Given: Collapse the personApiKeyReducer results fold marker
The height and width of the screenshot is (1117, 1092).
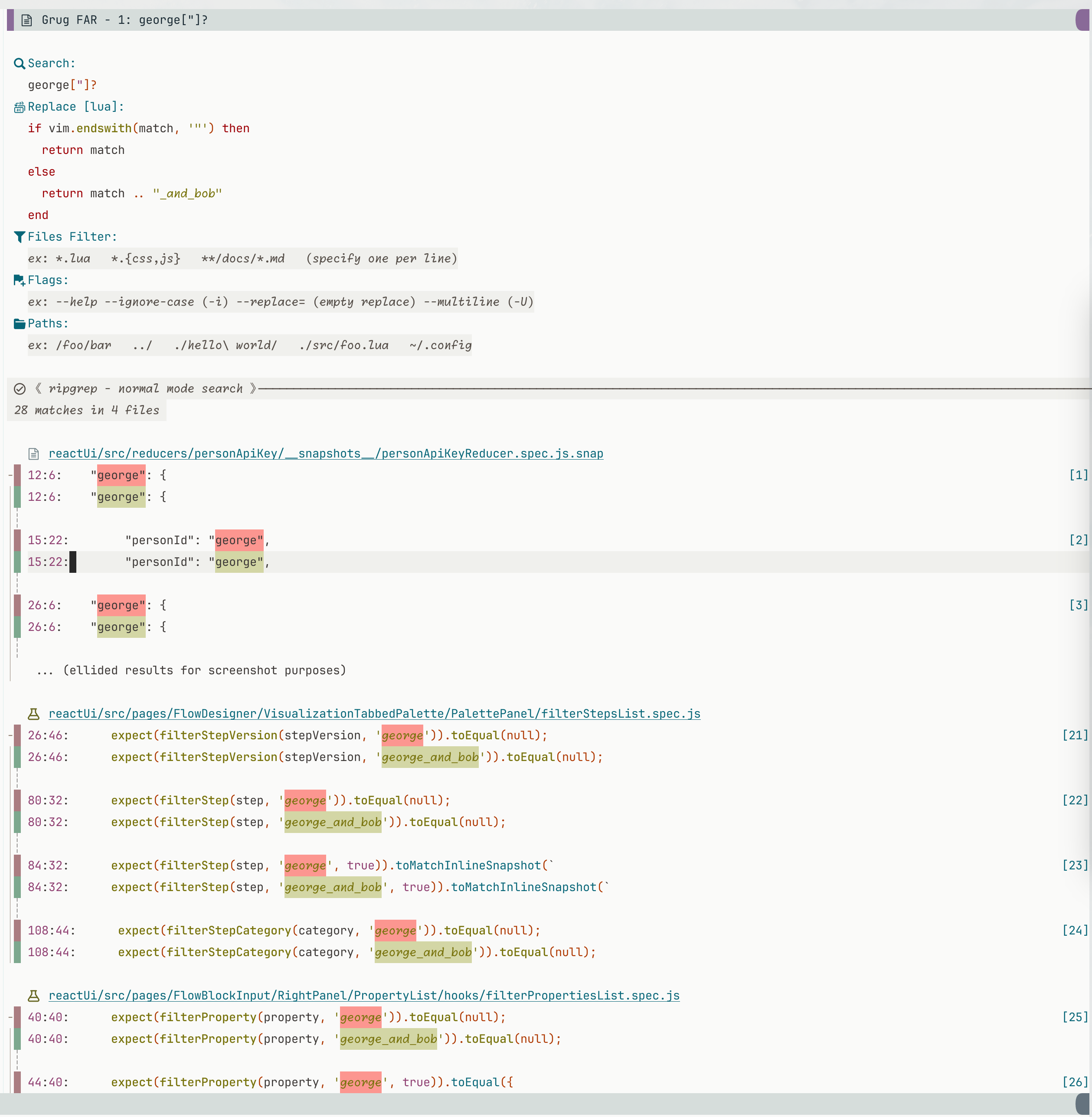Looking at the screenshot, I should 10,475.
